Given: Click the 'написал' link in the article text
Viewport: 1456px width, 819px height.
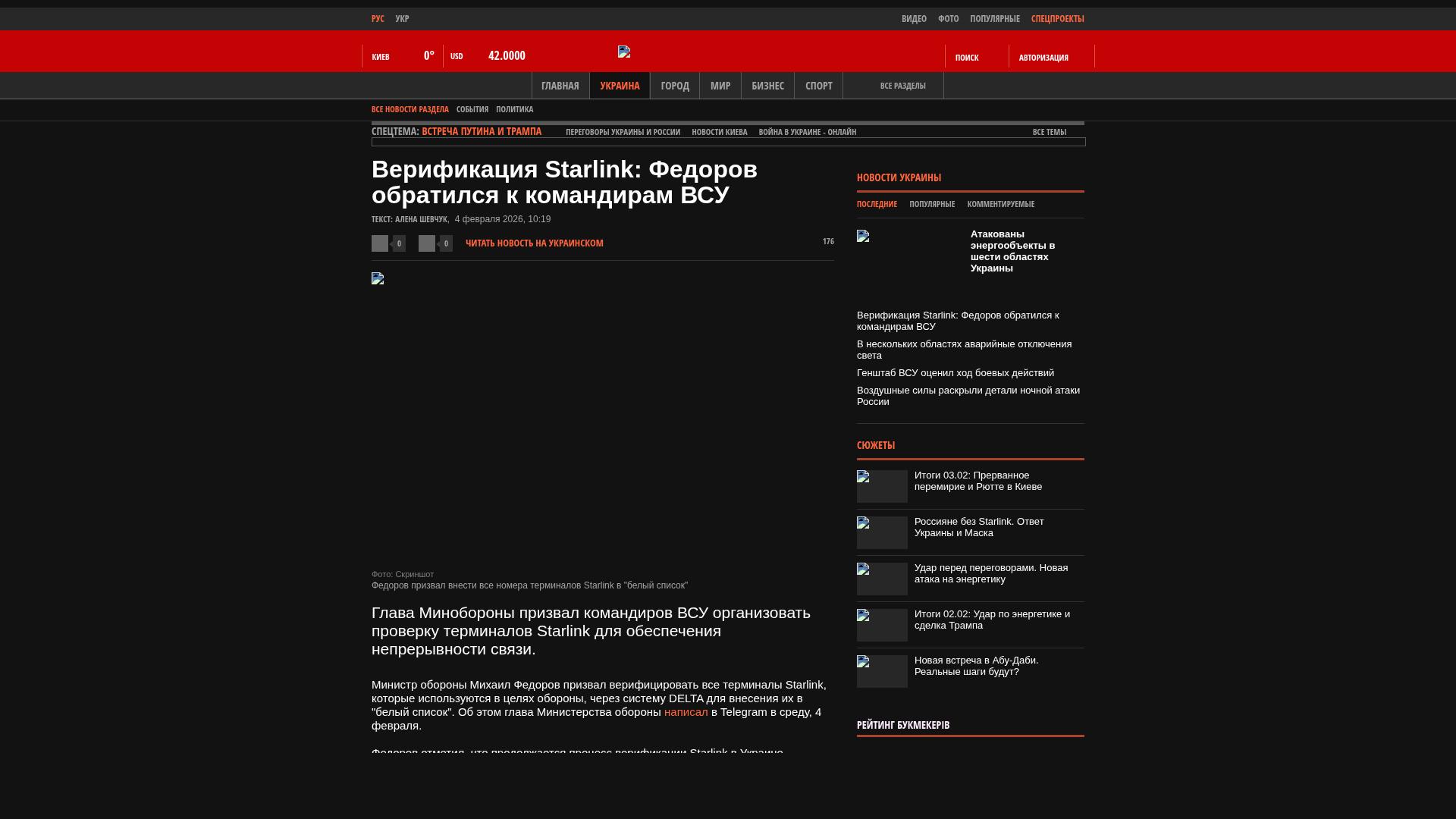Looking at the screenshot, I should [x=686, y=712].
